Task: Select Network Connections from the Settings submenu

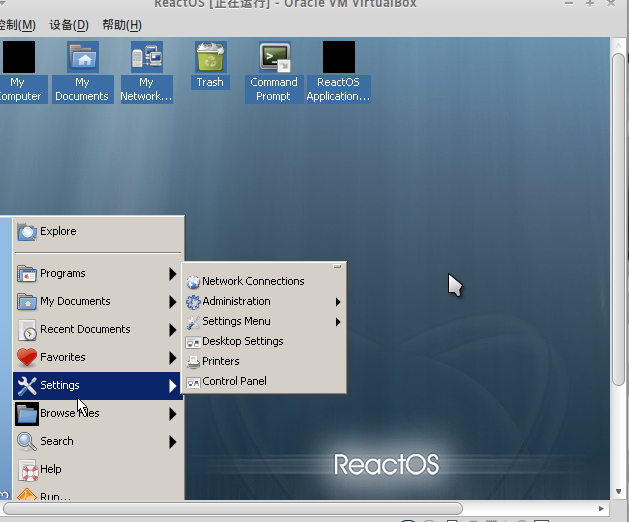Action: (264, 281)
